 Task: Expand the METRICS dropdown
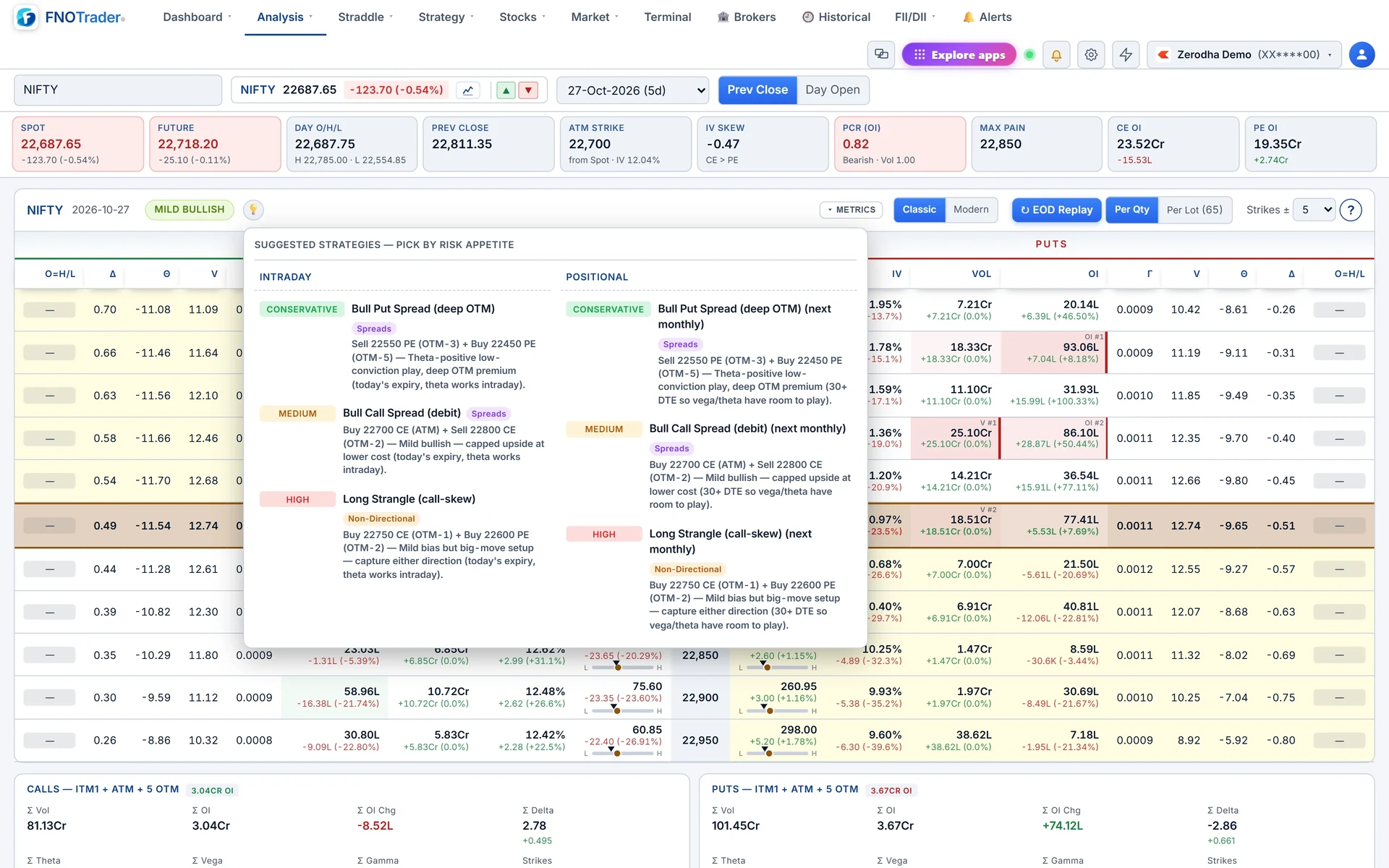pyautogui.click(x=851, y=210)
